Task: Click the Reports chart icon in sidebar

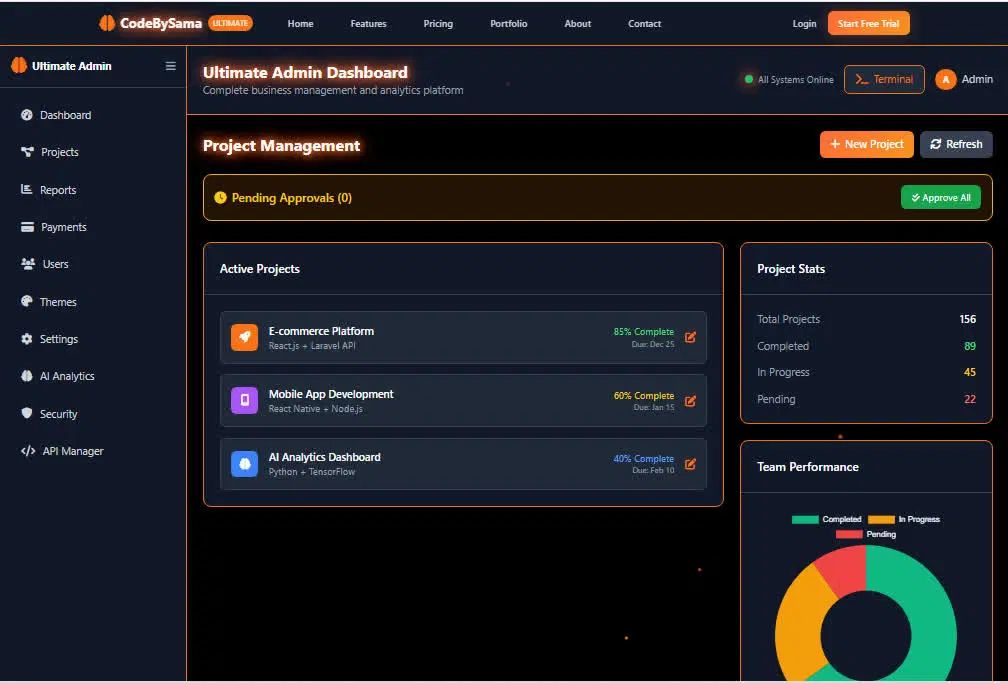Action: click(x=26, y=189)
